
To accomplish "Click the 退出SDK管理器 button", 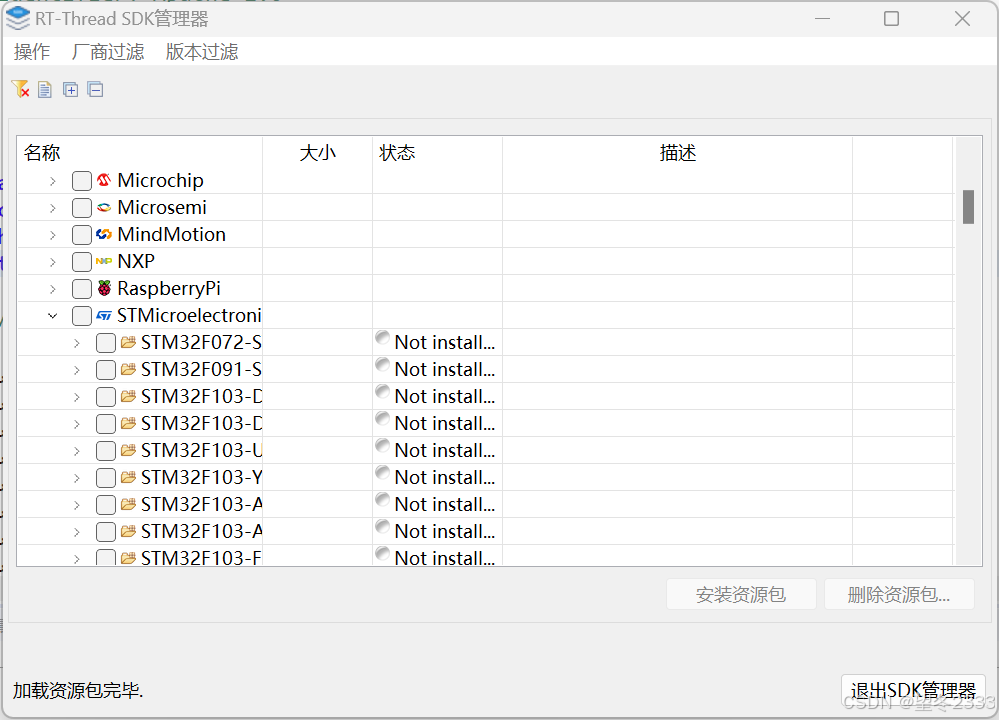I will 913,691.
